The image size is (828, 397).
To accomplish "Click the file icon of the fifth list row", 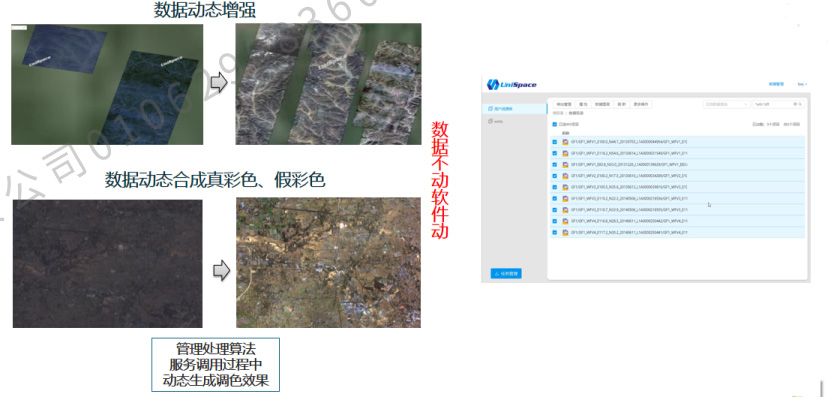I will click(565, 187).
